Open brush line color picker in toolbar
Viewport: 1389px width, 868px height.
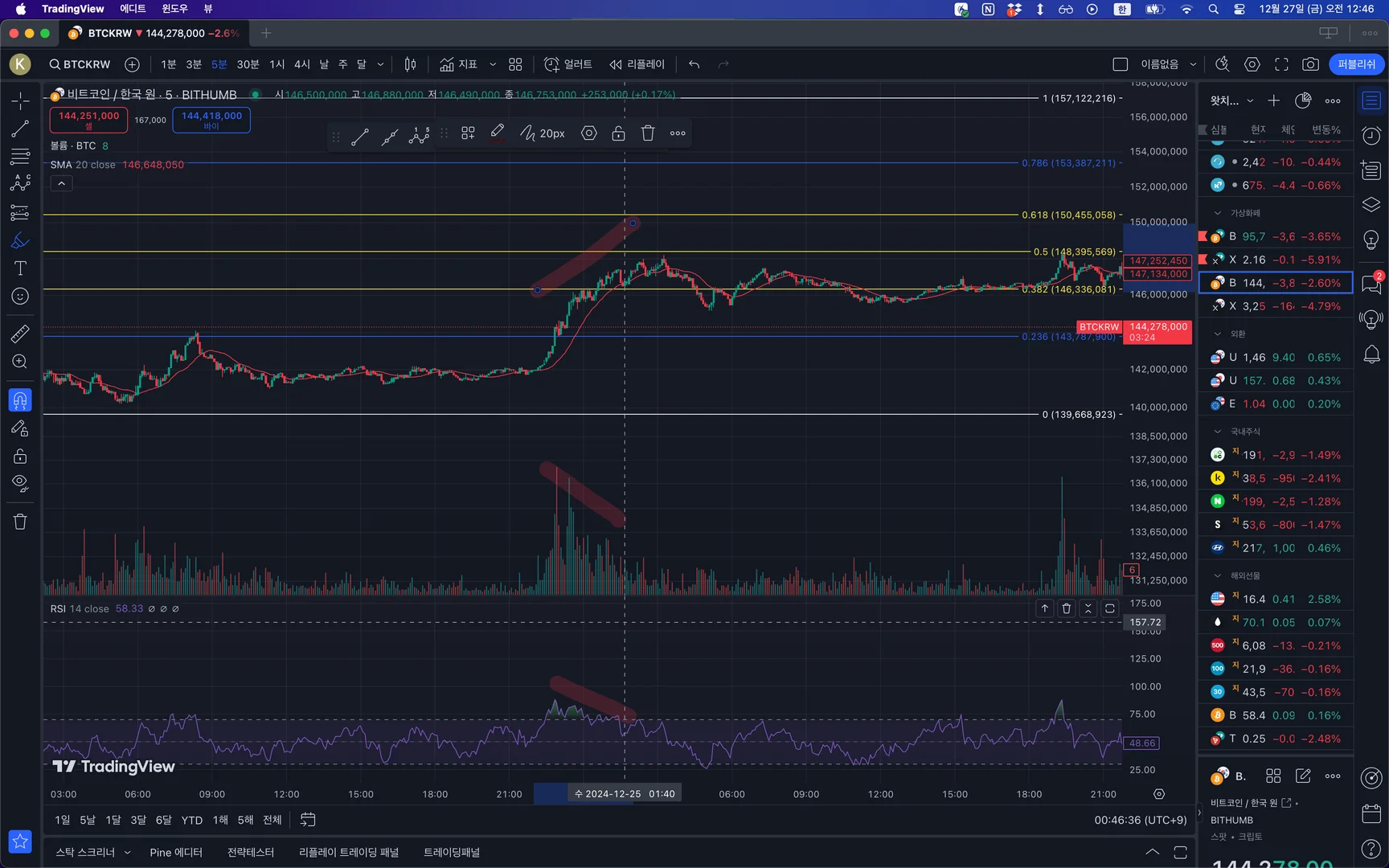498,133
